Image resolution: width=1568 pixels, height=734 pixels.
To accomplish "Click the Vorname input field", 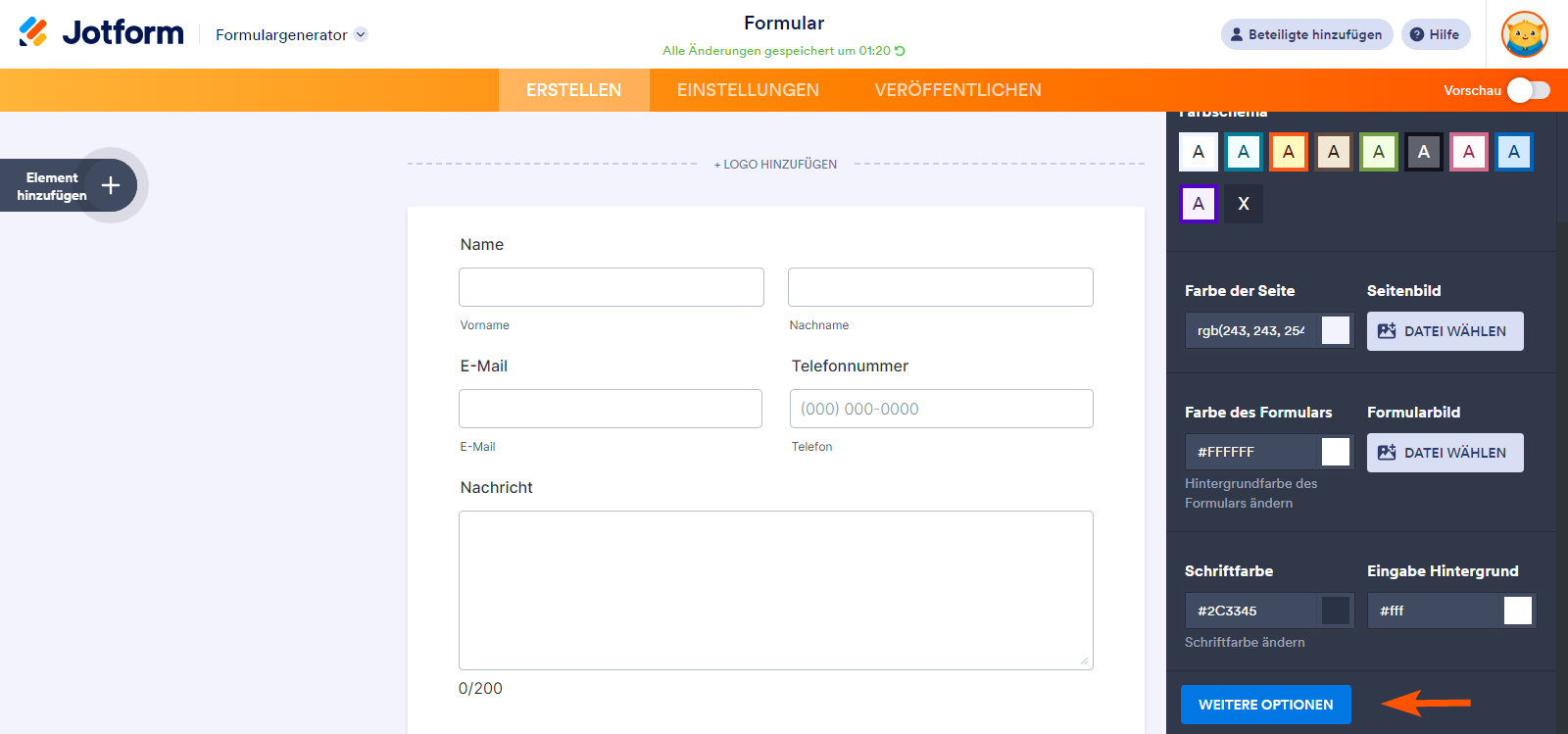I will tap(612, 287).
